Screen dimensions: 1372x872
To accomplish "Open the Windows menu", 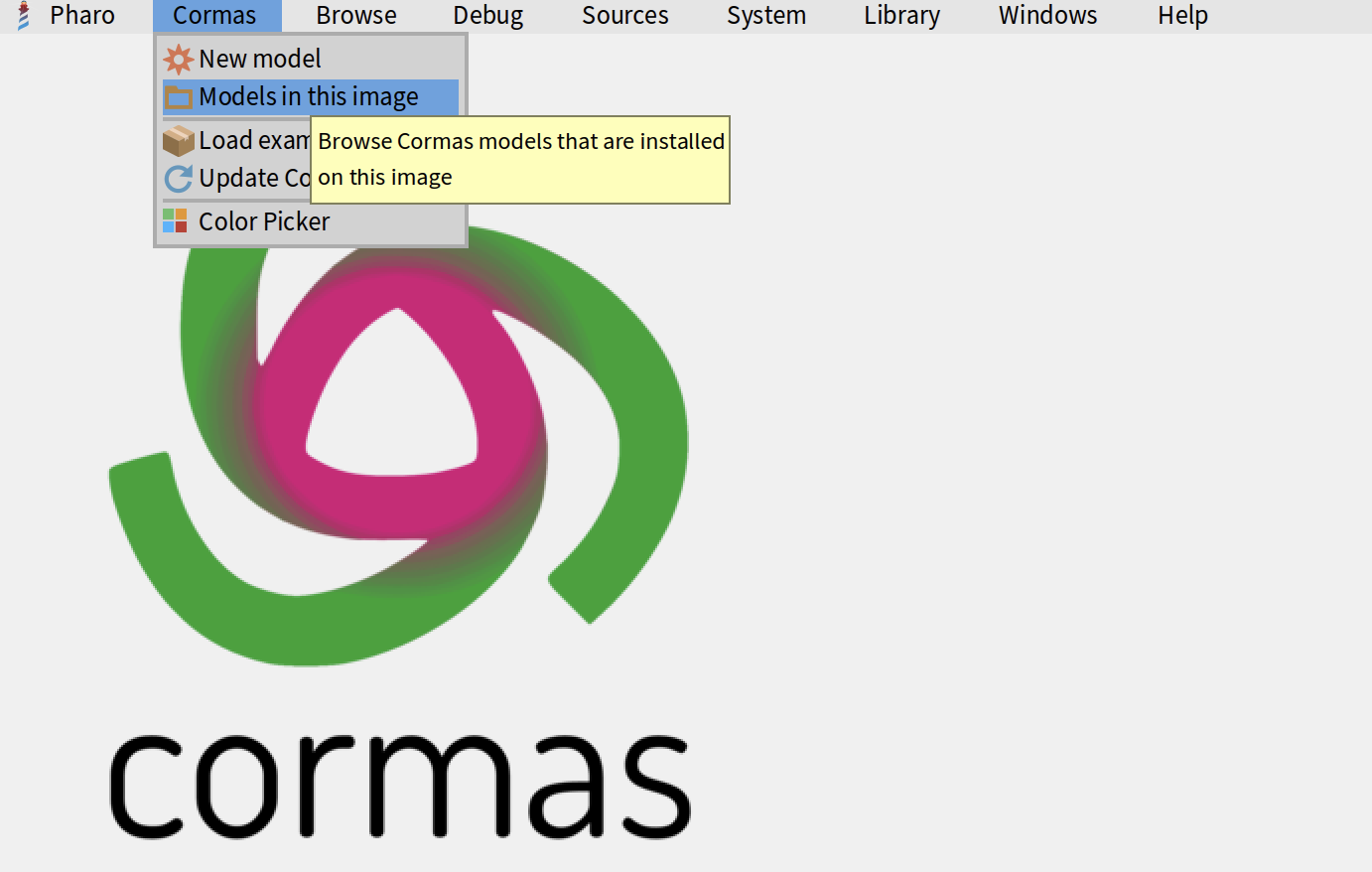I will [1048, 16].
